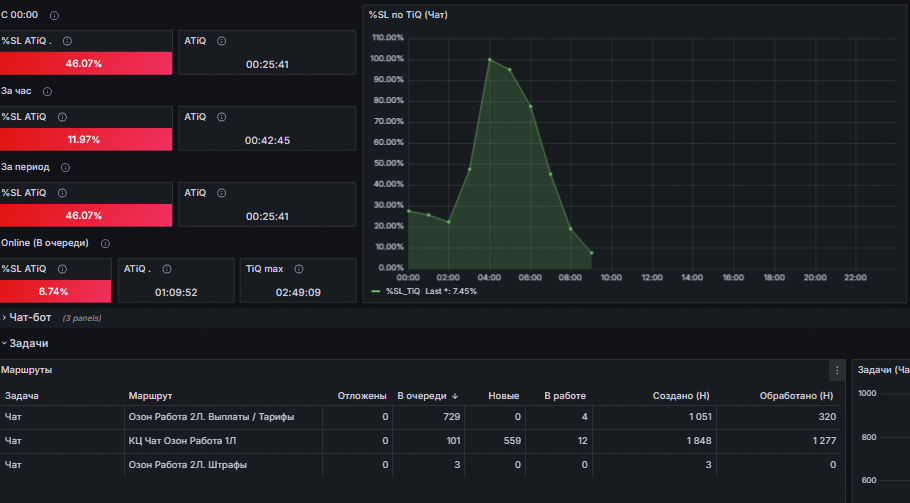
Task: Click 'Маршрут' column header
Action: coord(150,396)
